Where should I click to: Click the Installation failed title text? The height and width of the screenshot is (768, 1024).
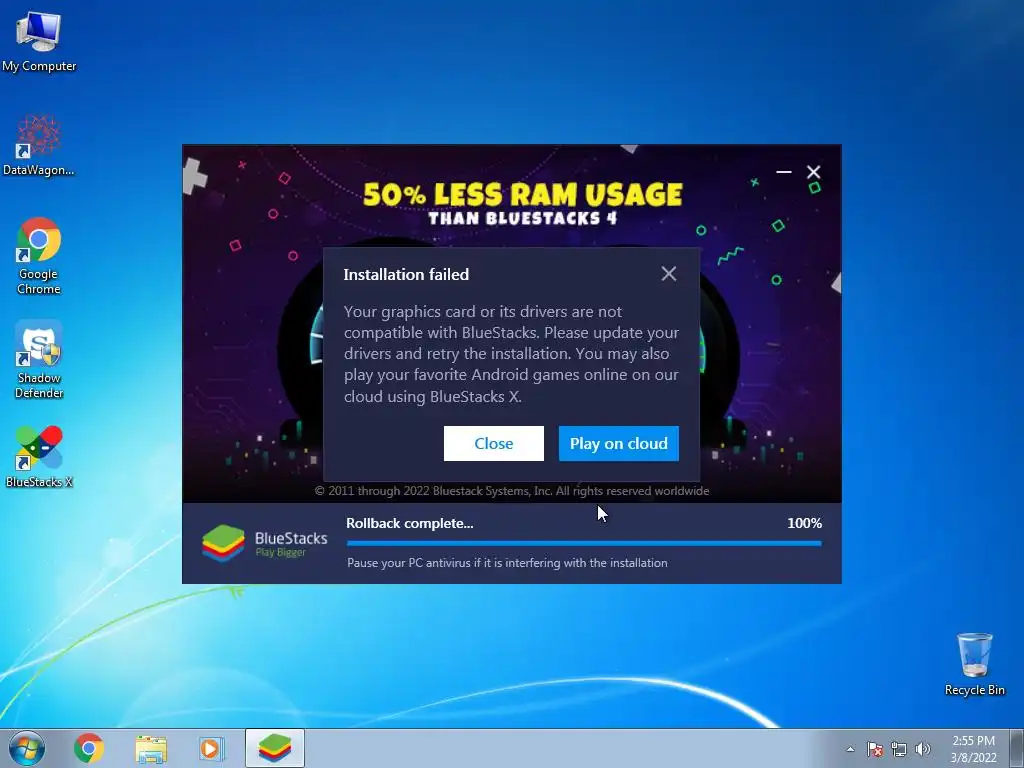tap(406, 274)
